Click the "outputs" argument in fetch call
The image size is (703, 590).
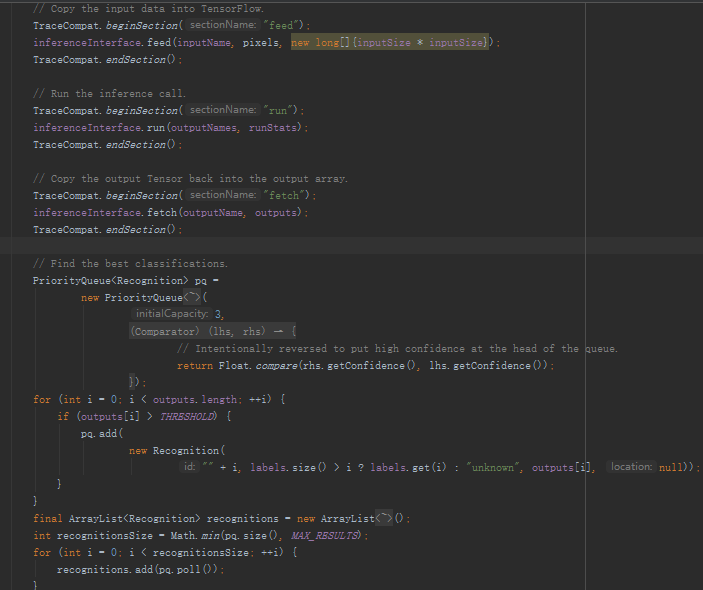276,212
